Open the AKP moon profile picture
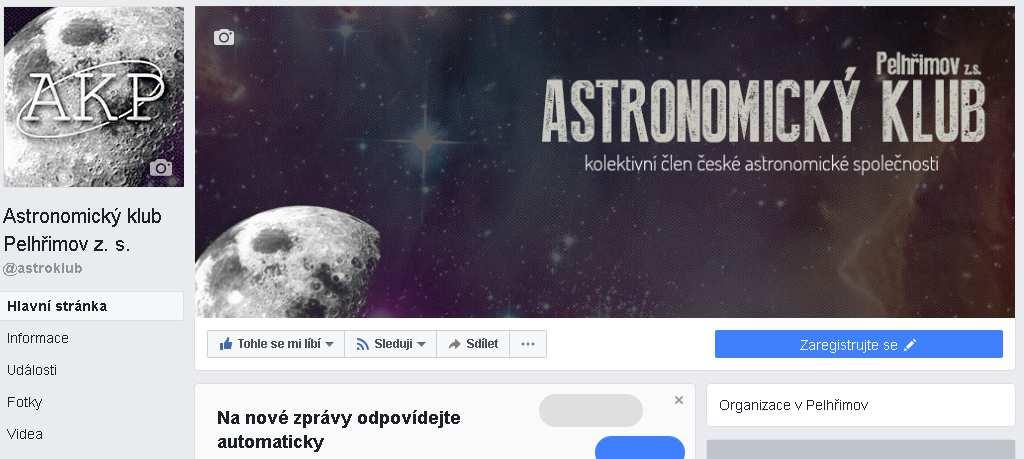Screen dimensions: 1024x459 [94, 97]
